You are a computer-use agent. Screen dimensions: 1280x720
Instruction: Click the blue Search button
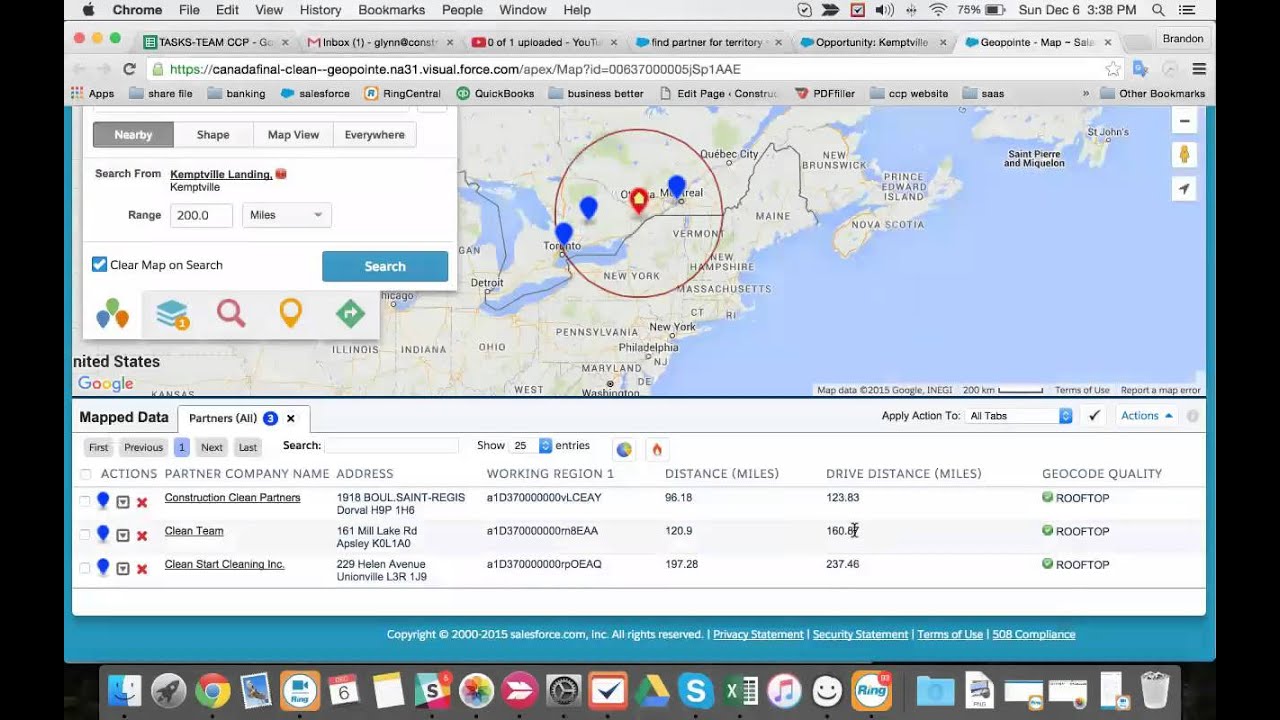point(385,266)
